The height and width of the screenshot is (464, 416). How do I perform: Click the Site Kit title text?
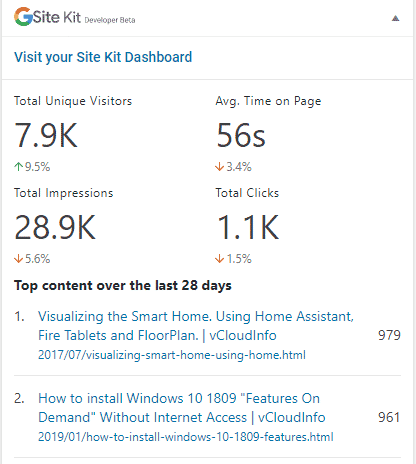pos(57,17)
